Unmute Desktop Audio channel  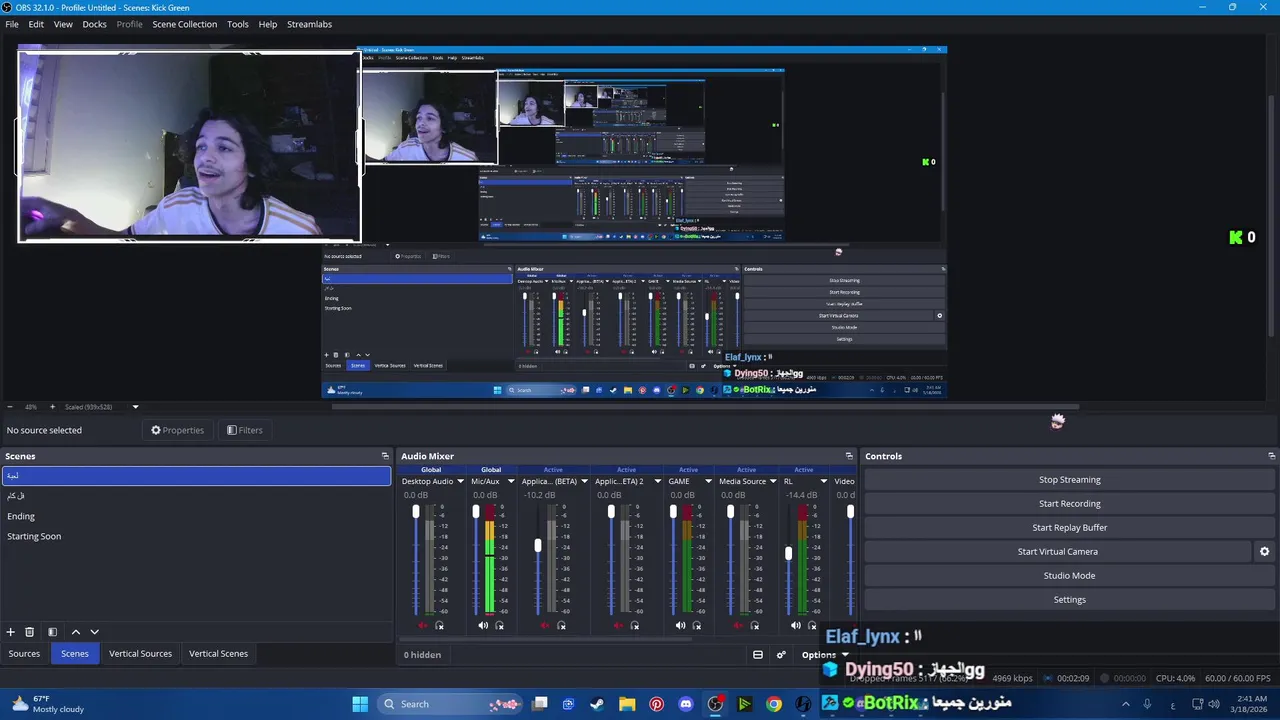(423, 626)
